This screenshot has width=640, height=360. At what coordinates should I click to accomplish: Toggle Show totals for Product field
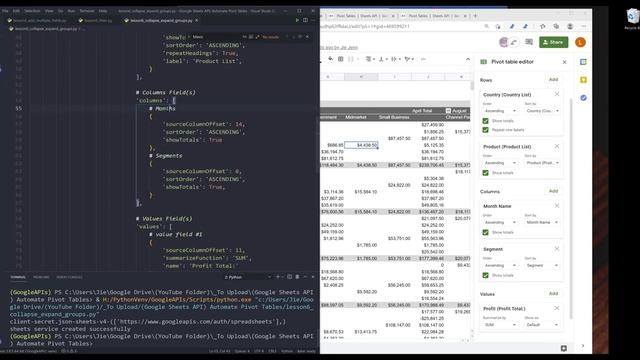[485, 173]
